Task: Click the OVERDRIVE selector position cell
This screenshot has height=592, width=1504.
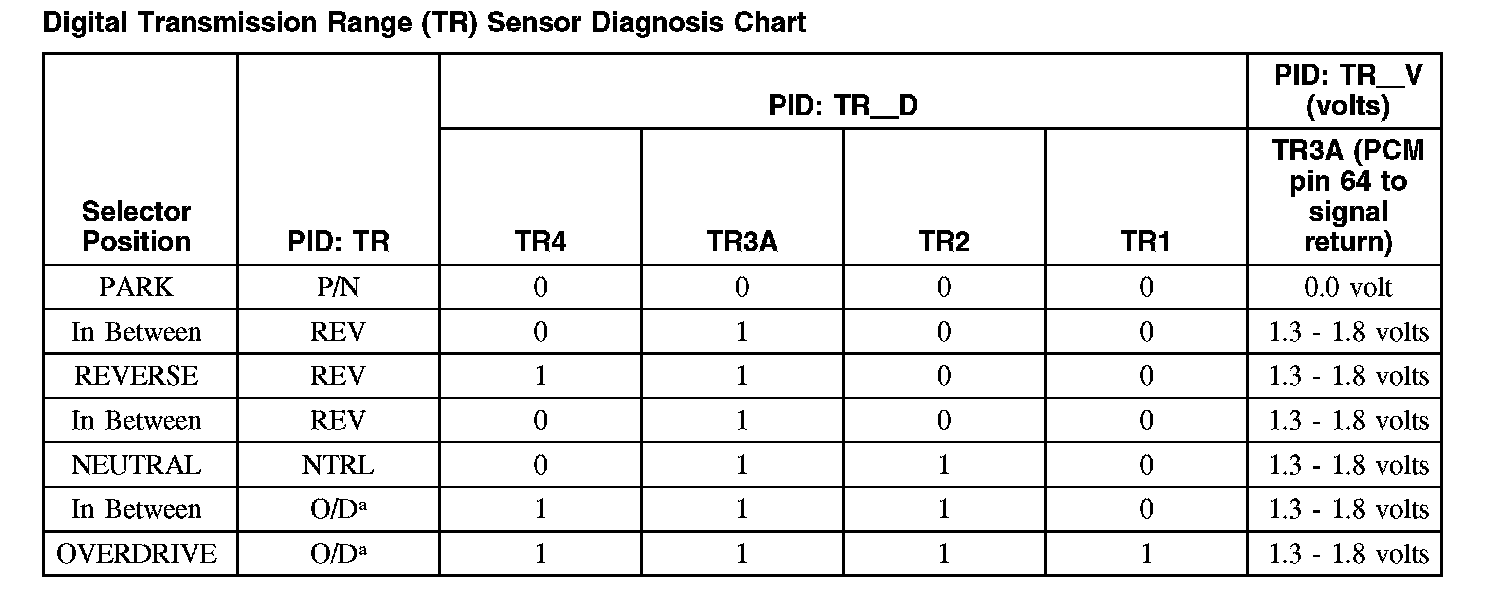Action: tap(137, 555)
